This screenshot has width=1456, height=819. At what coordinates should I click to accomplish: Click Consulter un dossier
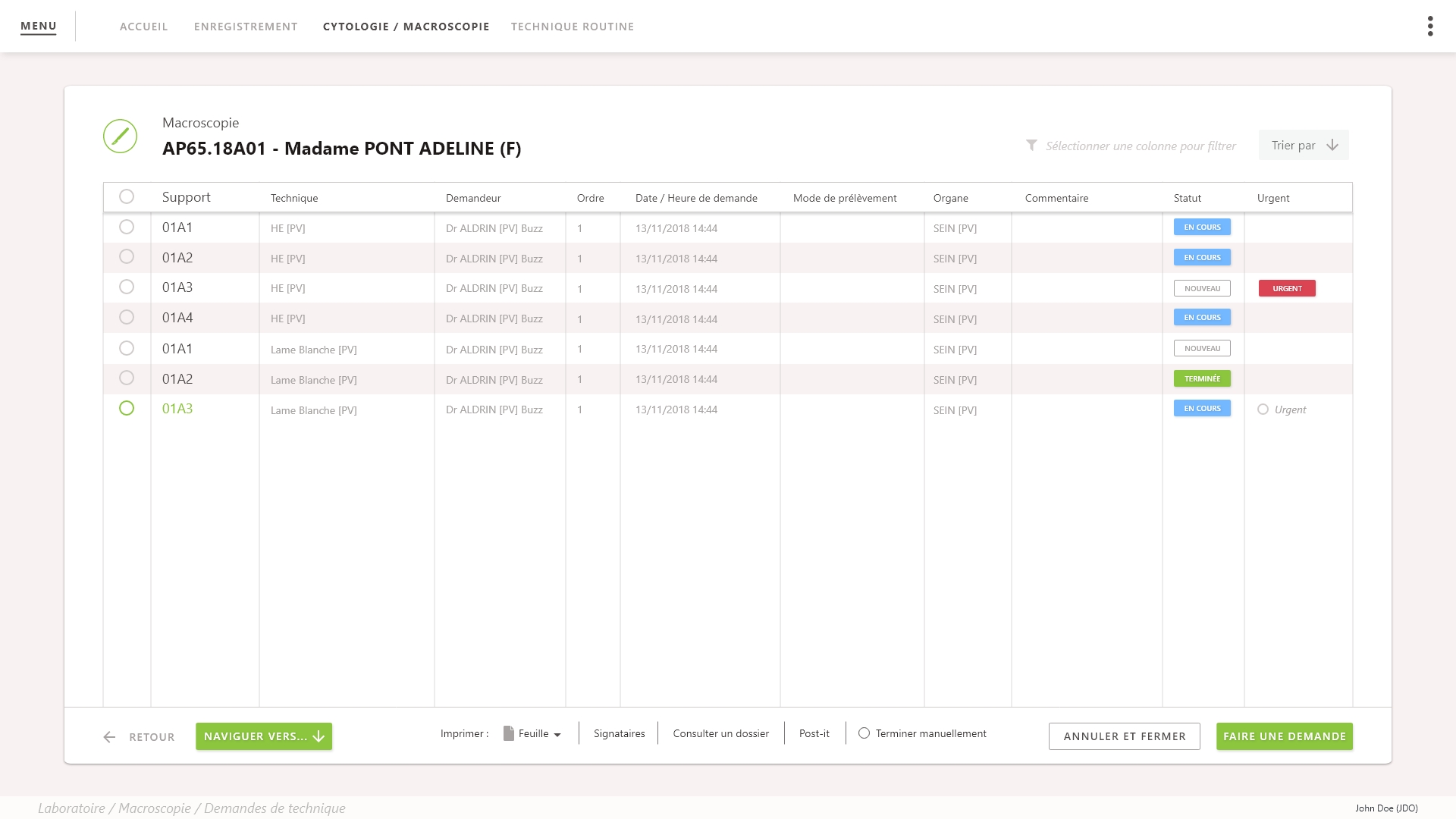coord(721,733)
